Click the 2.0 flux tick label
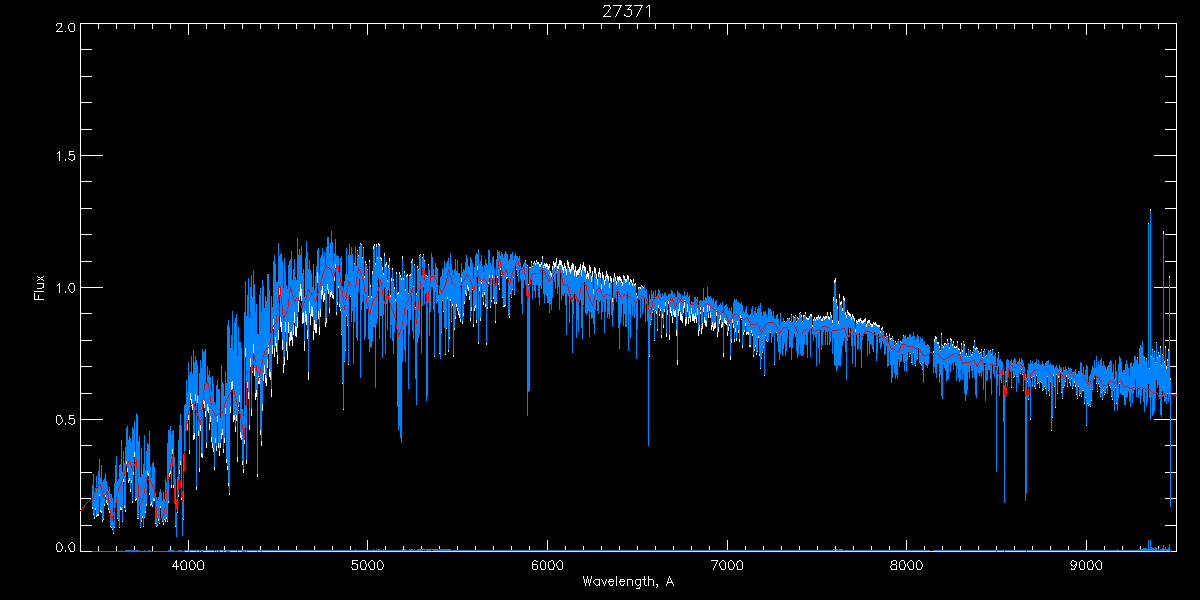Screen dimensions: 1200x600 (64, 27)
